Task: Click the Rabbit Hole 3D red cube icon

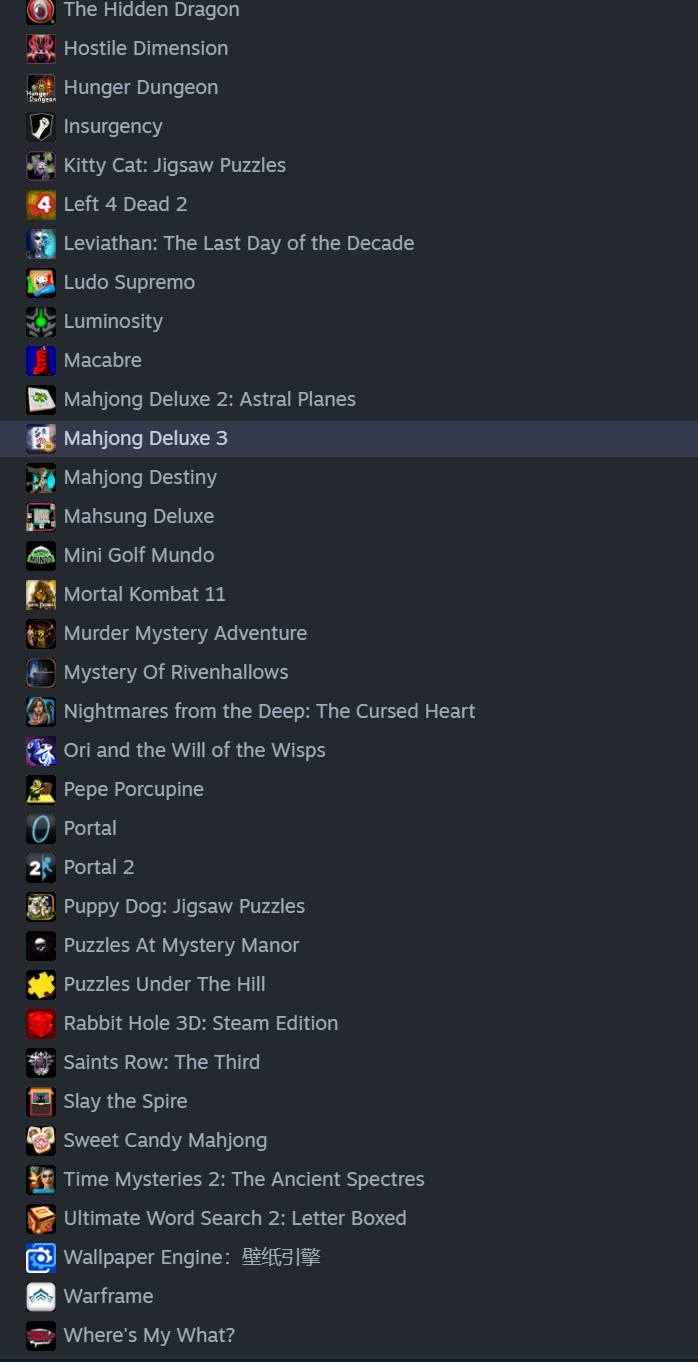Action: [41, 1024]
